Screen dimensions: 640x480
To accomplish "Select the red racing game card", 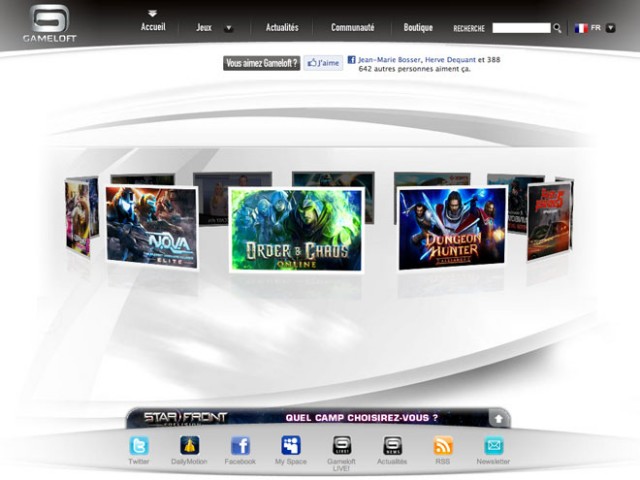I will [549, 221].
